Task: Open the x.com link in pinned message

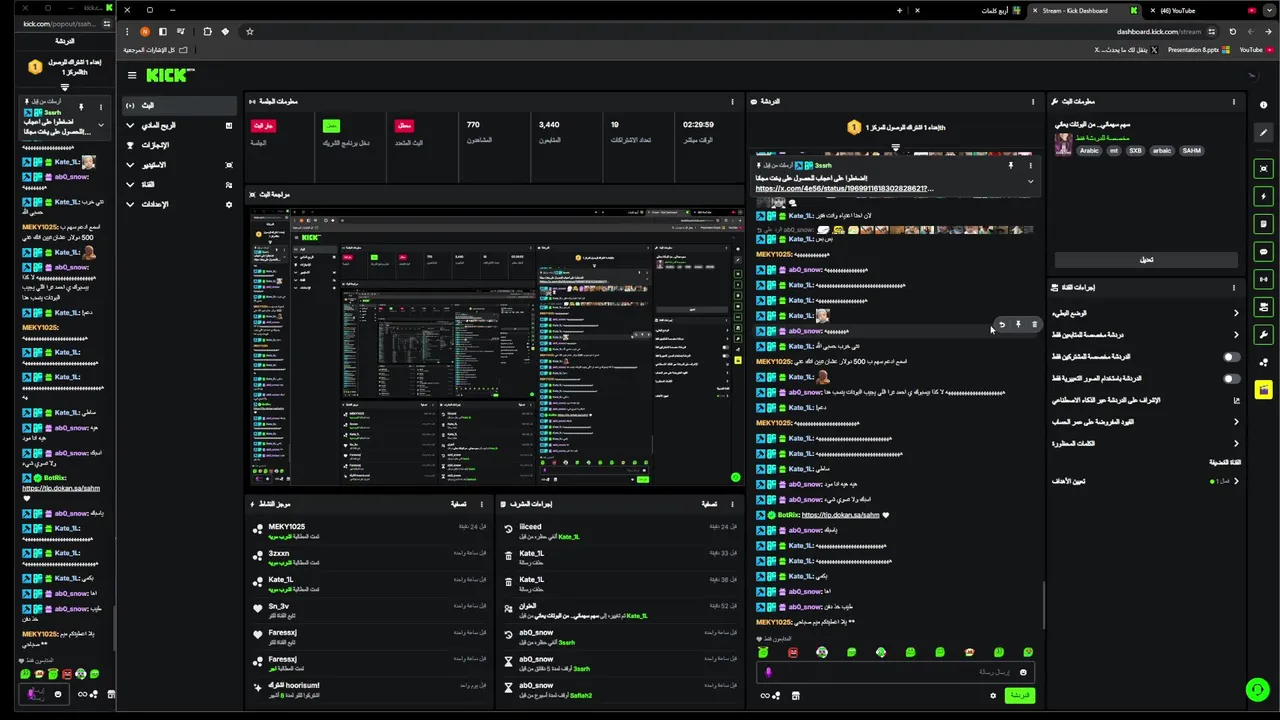Action: coord(845,188)
